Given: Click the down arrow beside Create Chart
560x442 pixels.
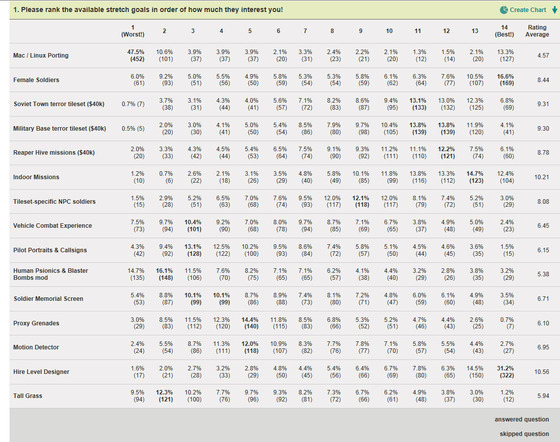Looking at the screenshot, I should pos(554,10).
